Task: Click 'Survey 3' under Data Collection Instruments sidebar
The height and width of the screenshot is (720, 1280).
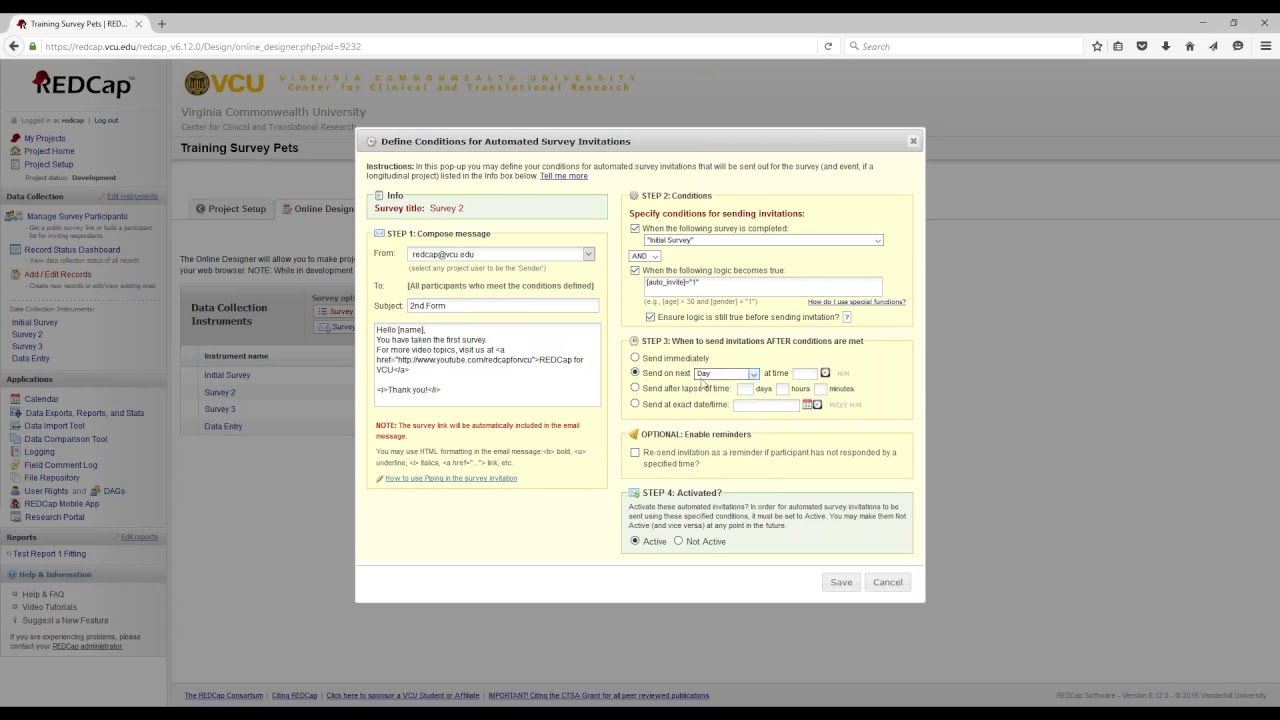Action: click(x=27, y=346)
